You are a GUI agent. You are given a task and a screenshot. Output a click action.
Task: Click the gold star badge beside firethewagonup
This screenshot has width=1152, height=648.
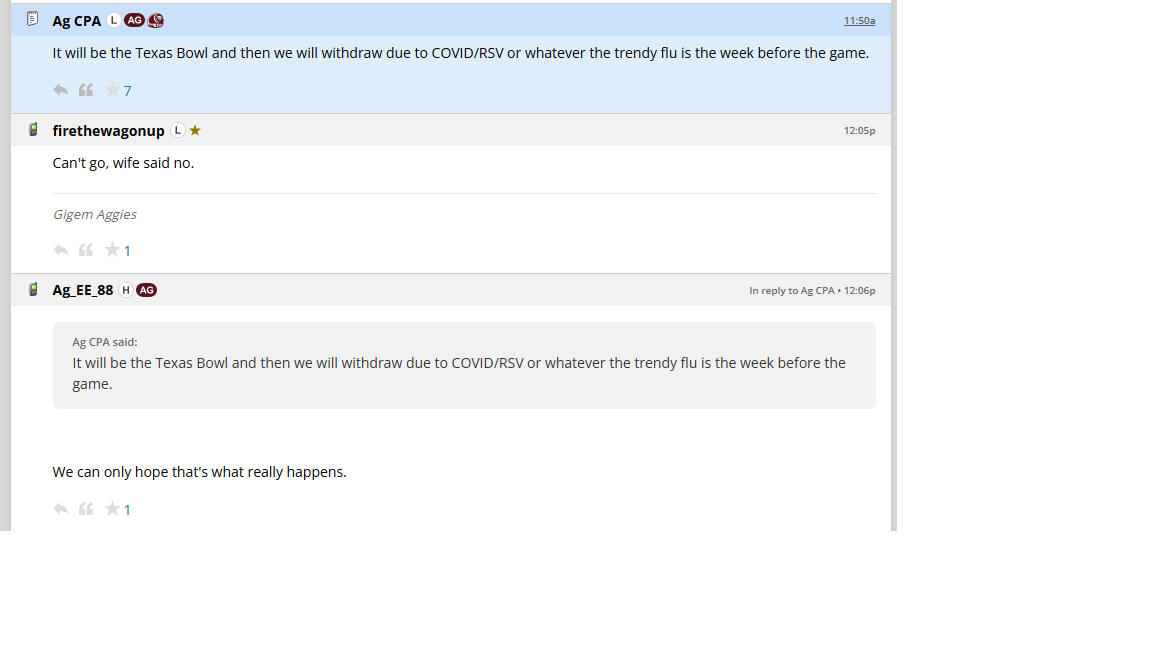195,130
